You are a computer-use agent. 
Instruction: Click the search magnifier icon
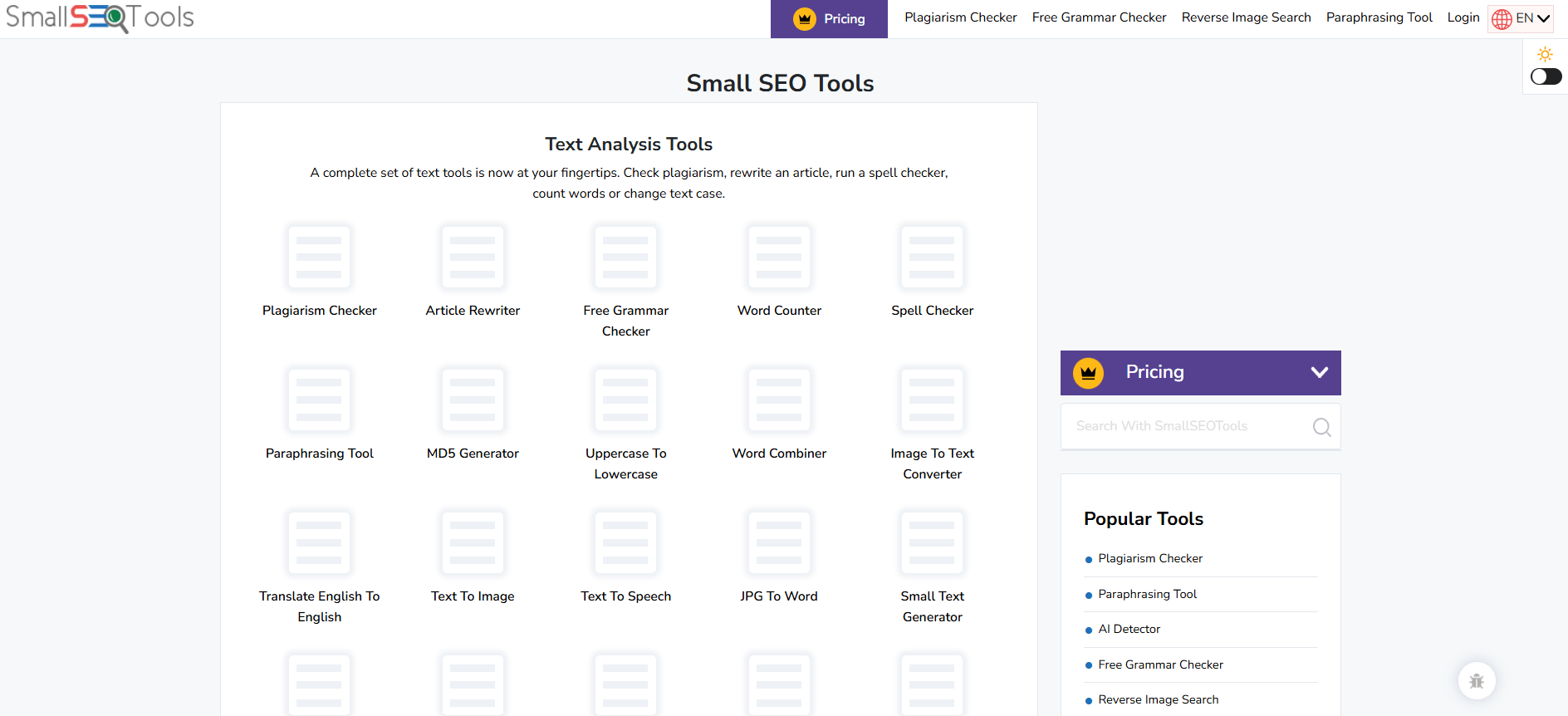click(1321, 427)
